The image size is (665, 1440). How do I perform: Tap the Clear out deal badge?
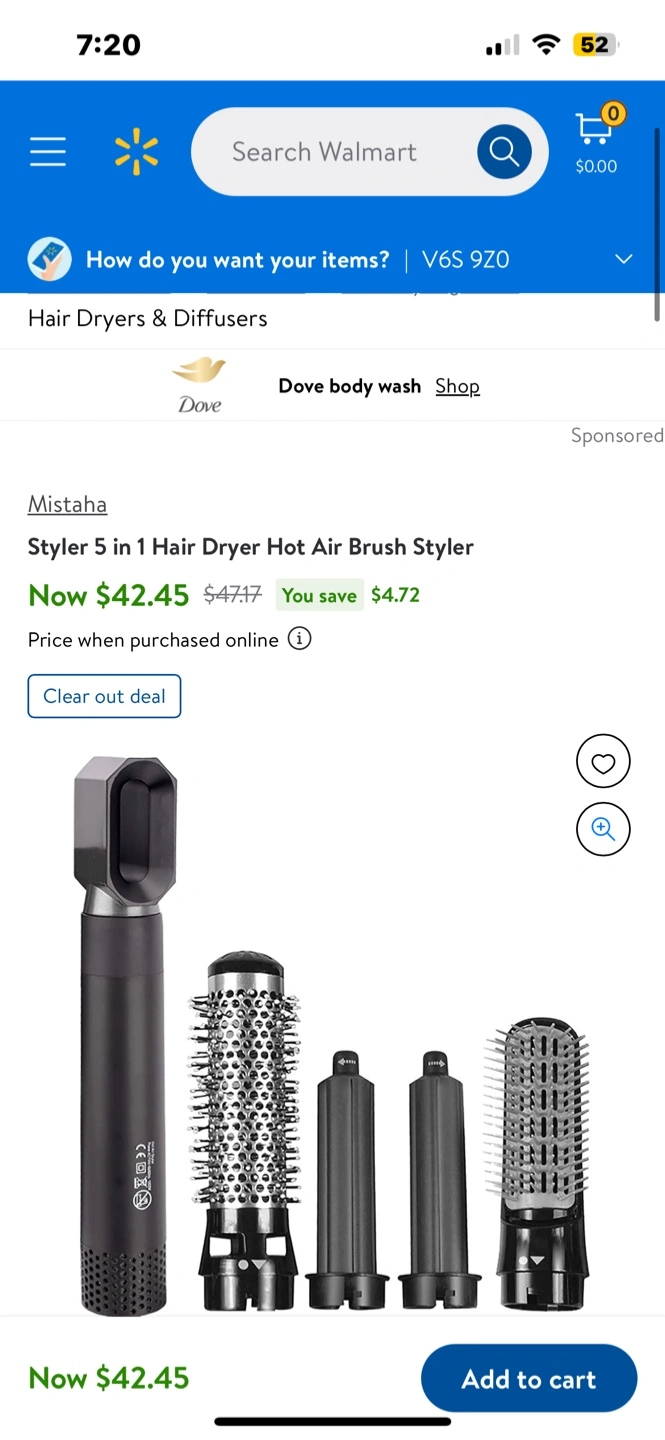point(104,696)
